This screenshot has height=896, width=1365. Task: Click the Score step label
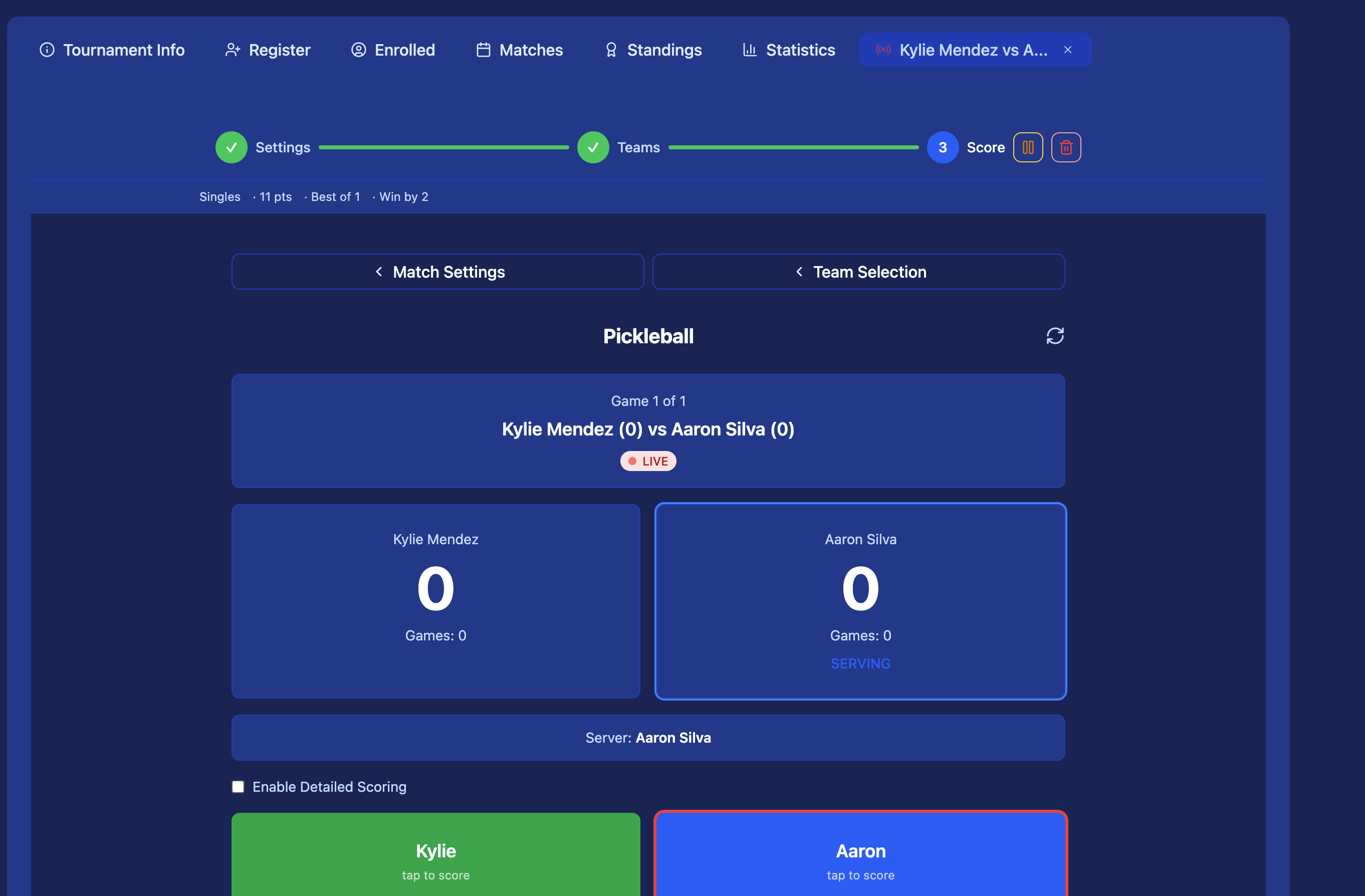[986, 147]
